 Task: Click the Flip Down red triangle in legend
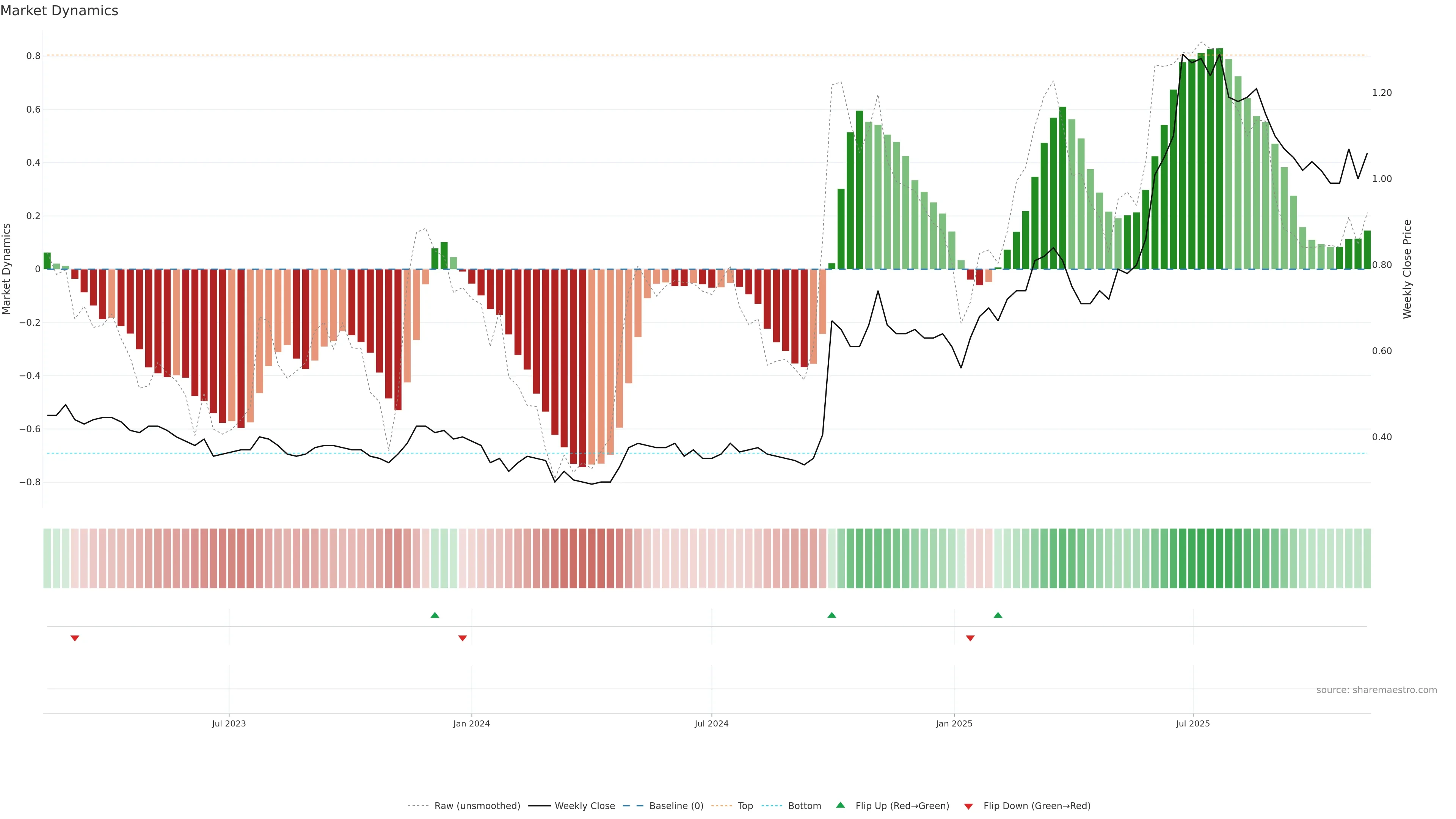click(968, 806)
